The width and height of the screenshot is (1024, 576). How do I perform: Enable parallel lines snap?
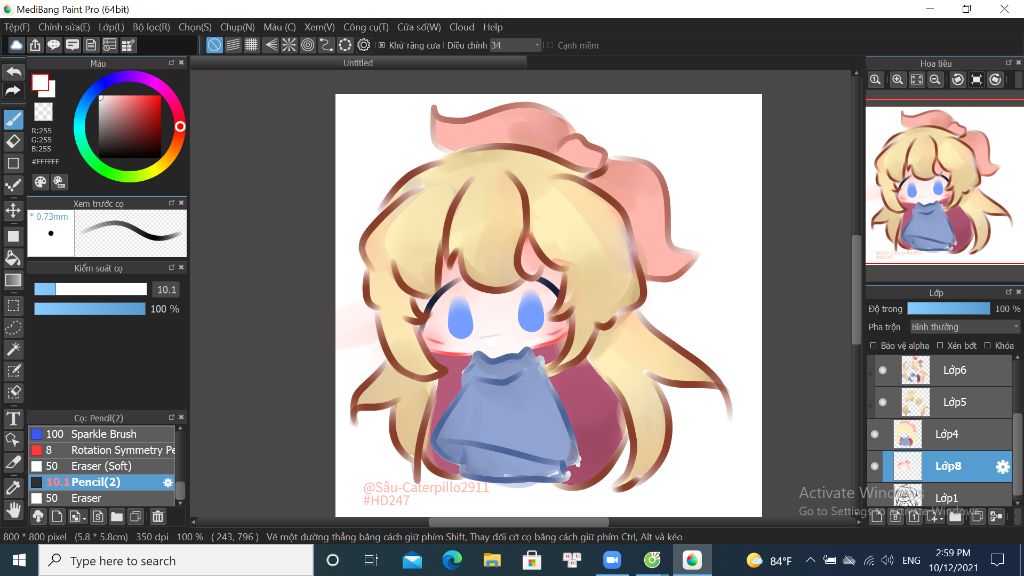[x=233, y=45]
